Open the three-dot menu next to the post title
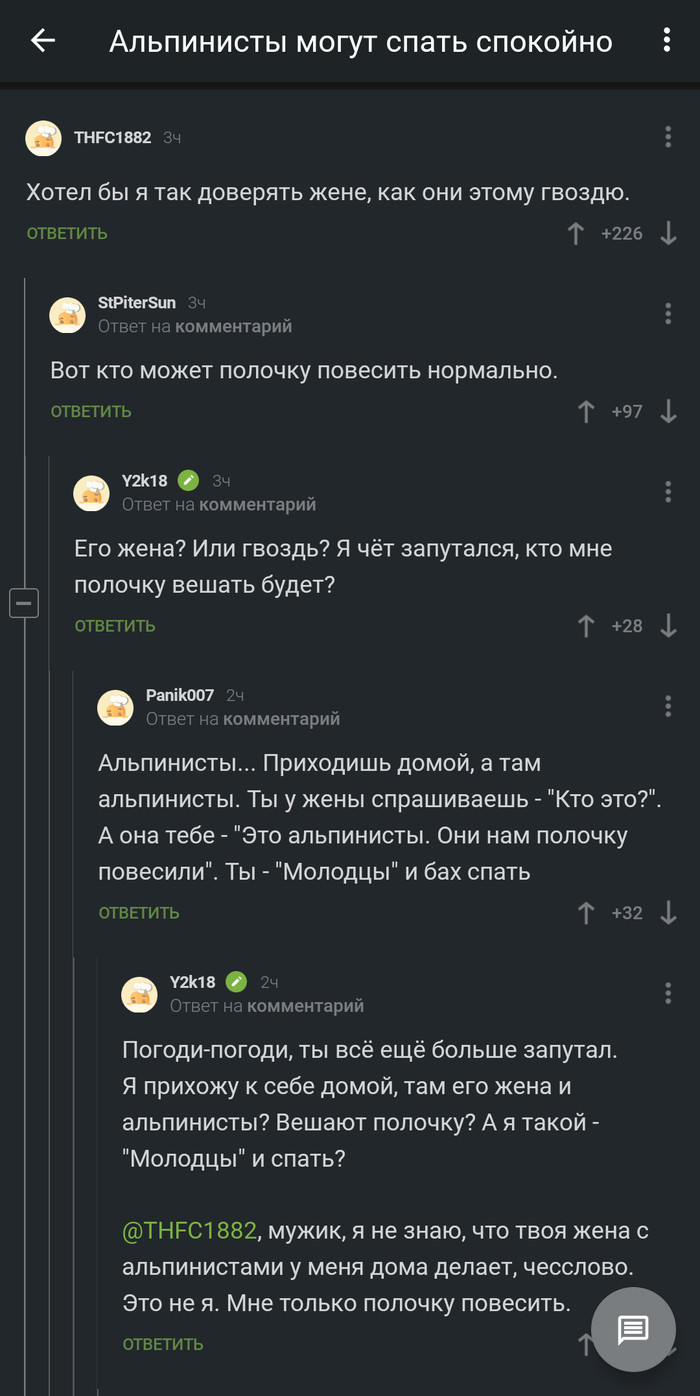 point(666,41)
